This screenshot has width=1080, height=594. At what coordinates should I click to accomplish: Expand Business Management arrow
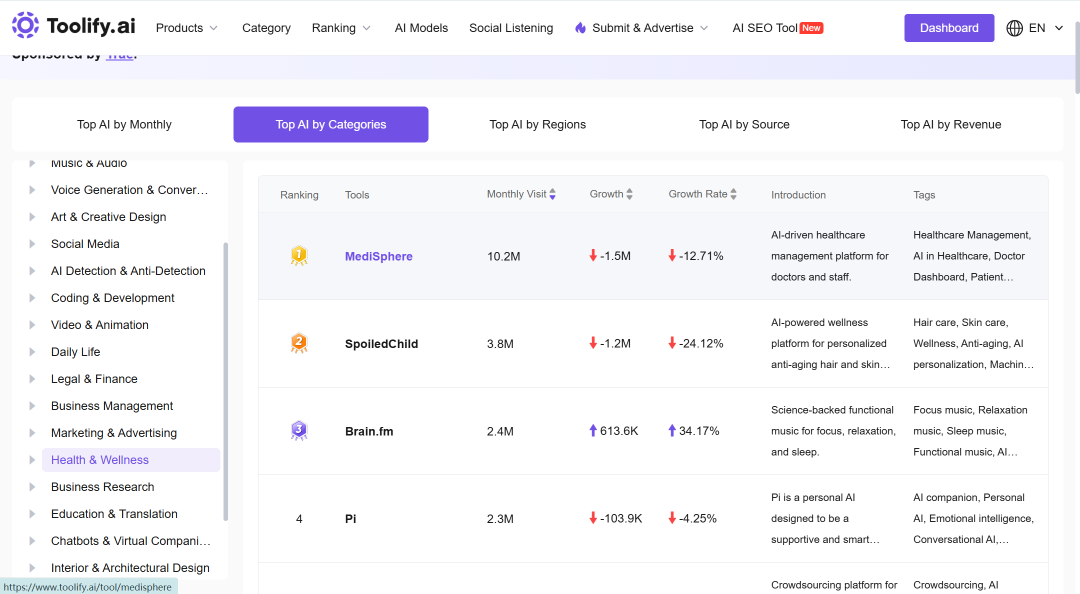click(x=32, y=406)
